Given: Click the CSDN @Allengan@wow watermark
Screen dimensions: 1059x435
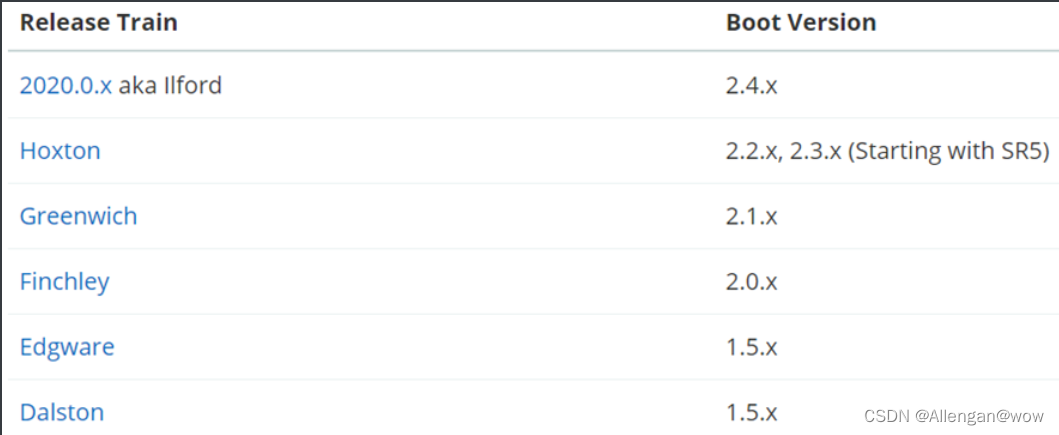Looking at the screenshot, I should [954, 417].
